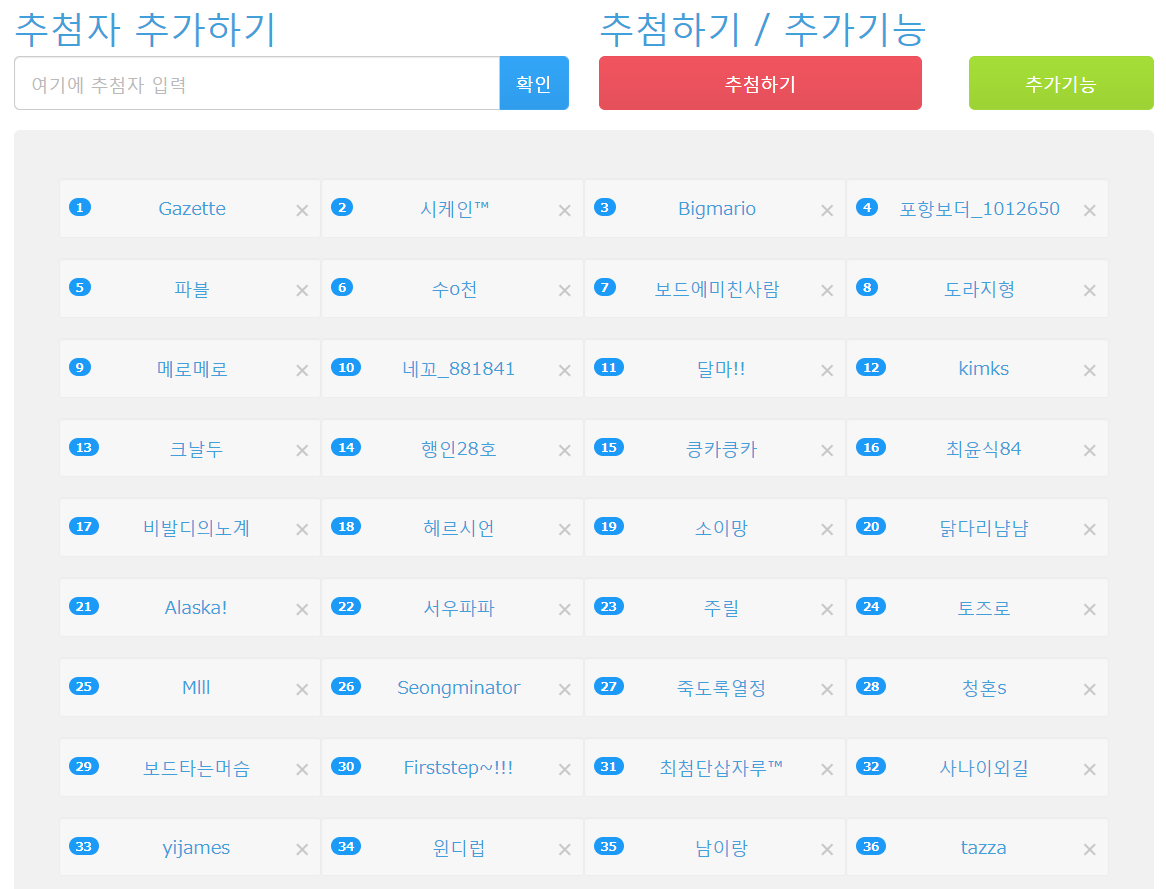Delete 윈디럽 via its X icon
Viewport: 1166px width, 889px height.
coord(564,850)
